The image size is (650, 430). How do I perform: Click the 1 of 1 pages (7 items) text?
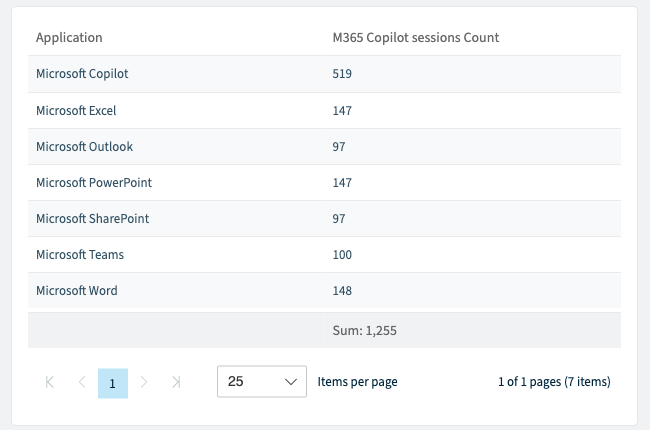554,381
